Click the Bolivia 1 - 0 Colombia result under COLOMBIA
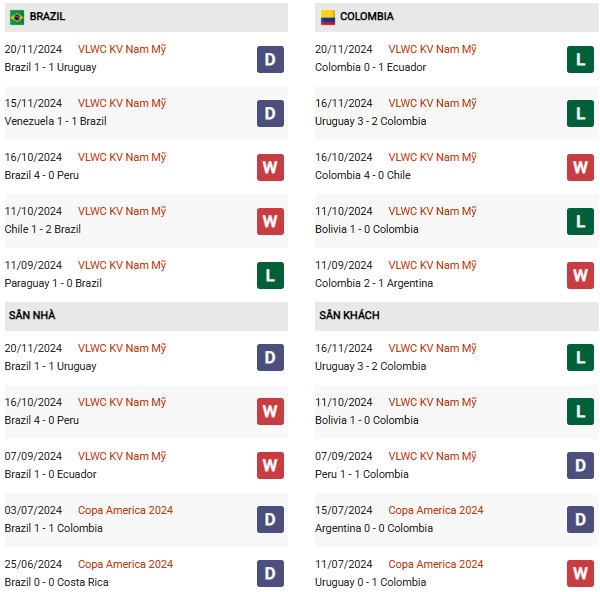This screenshot has height=592, width=600. pyautogui.click(x=367, y=229)
